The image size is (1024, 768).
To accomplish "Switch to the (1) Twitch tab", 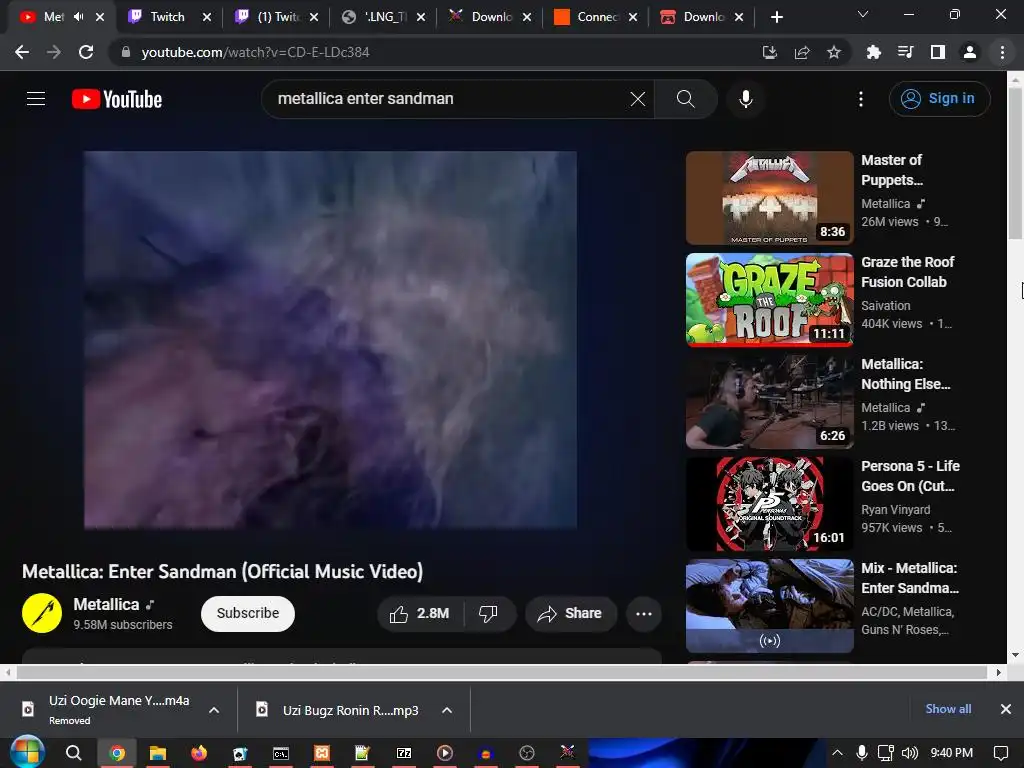I will (x=278, y=17).
